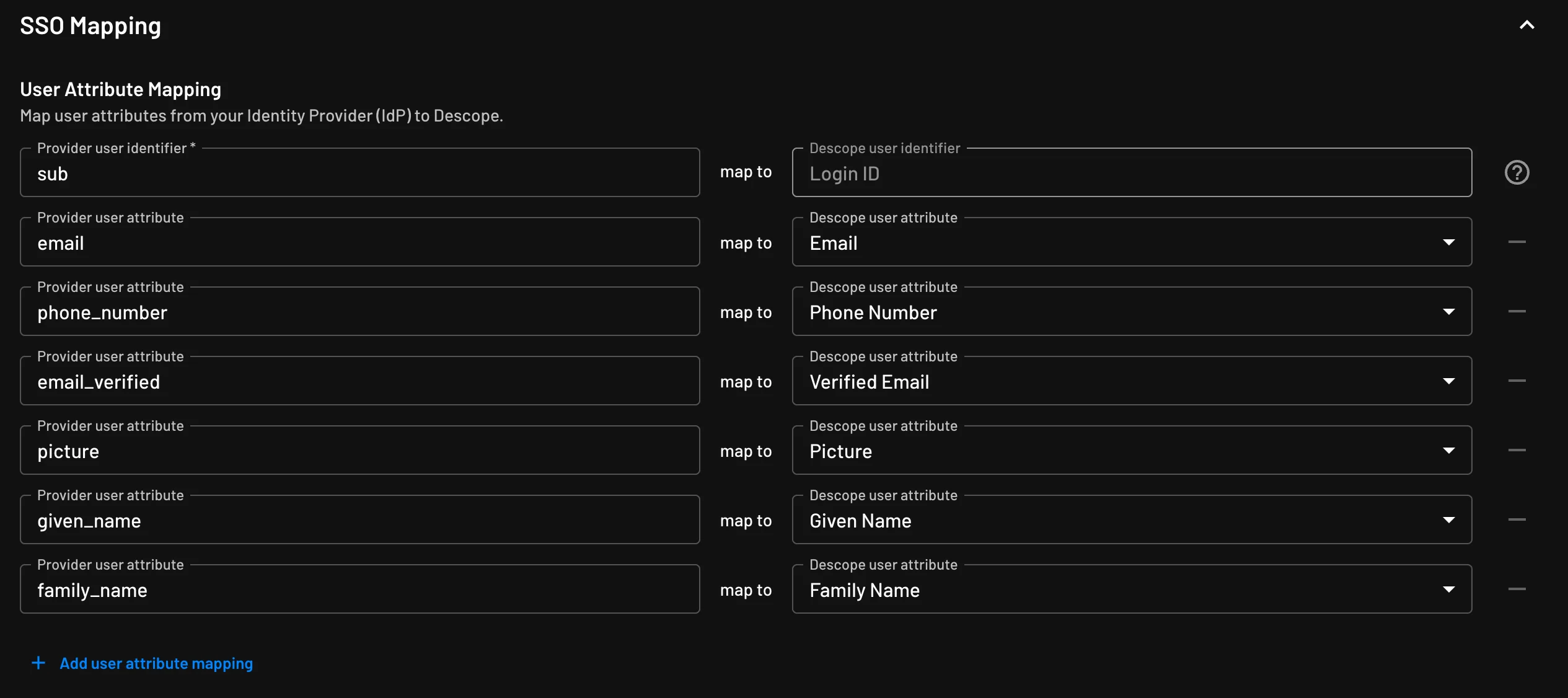Select the family_name provider attribute field
The height and width of the screenshot is (698, 1568).
[x=359, y=590]
